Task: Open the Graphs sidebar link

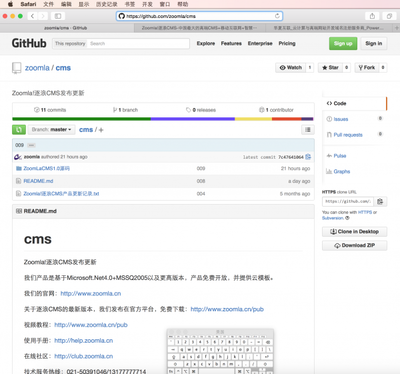Action: 342,172
